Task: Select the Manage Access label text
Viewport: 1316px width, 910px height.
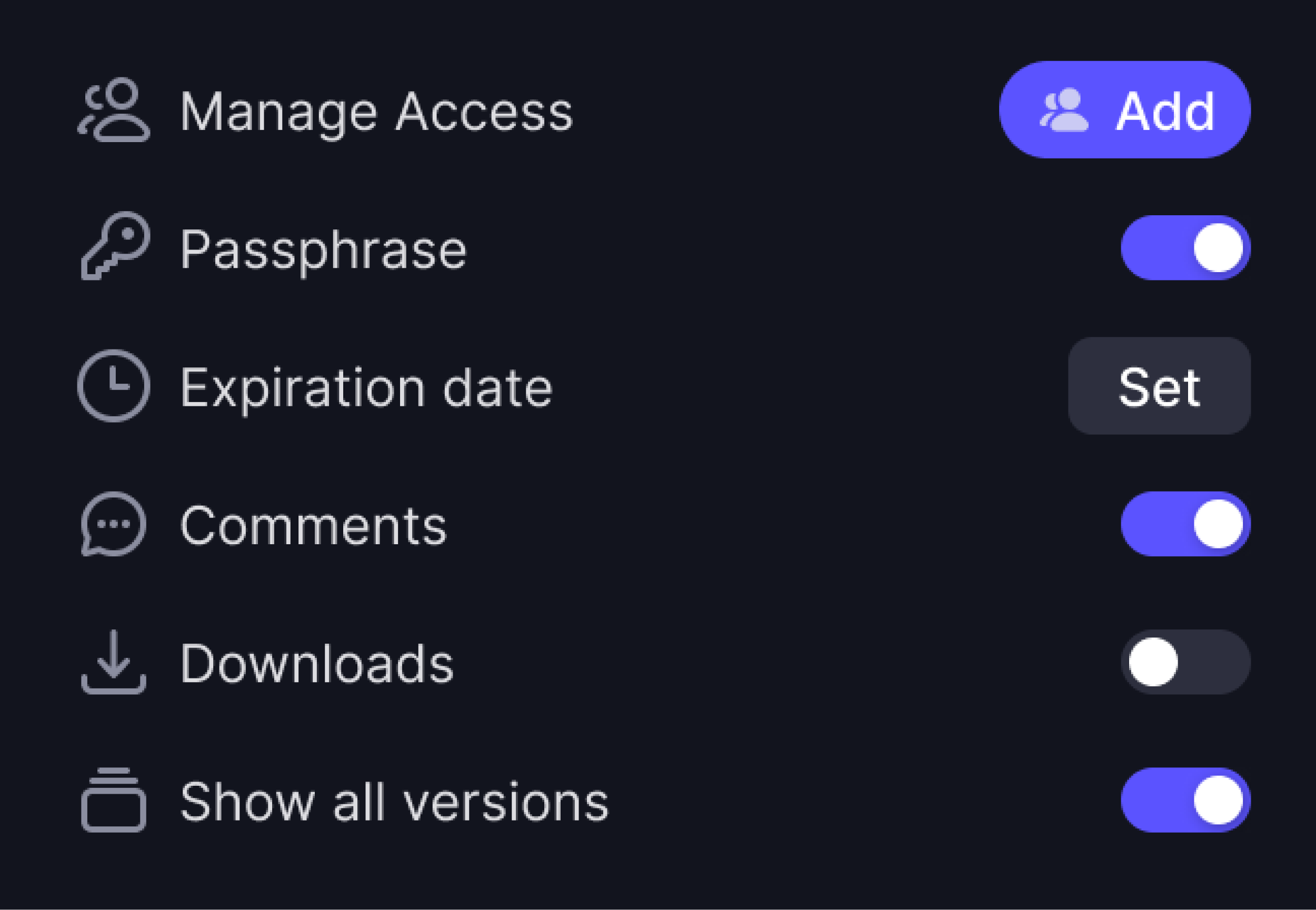Action: 378,112
